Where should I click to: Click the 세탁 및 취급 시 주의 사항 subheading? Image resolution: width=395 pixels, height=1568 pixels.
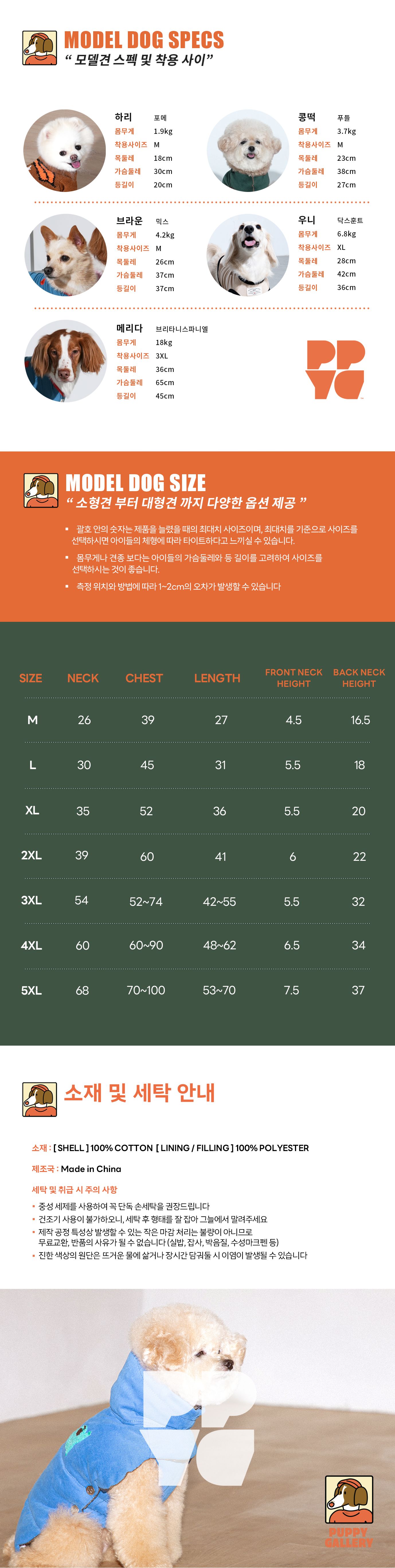point(74,1189)
